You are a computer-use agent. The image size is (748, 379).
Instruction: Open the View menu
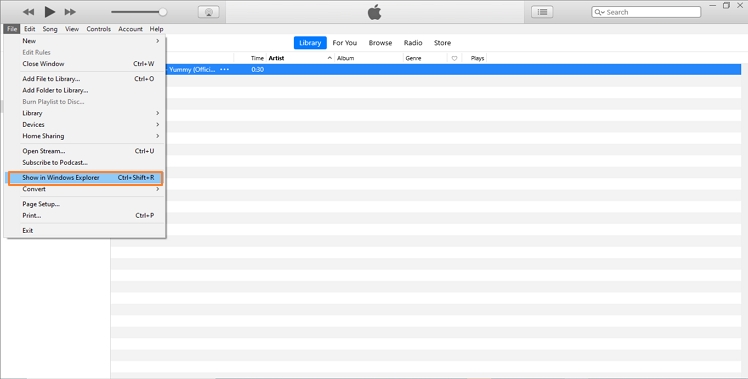72,29
